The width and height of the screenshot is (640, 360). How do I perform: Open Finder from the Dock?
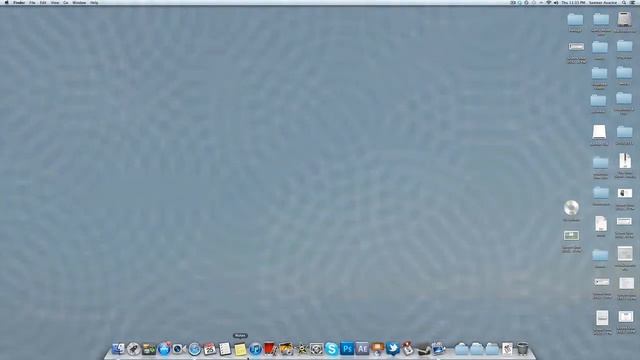click(118, 349)
